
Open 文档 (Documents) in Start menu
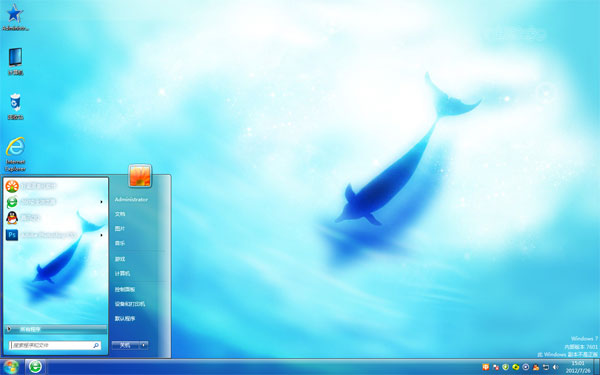point(120,214)
